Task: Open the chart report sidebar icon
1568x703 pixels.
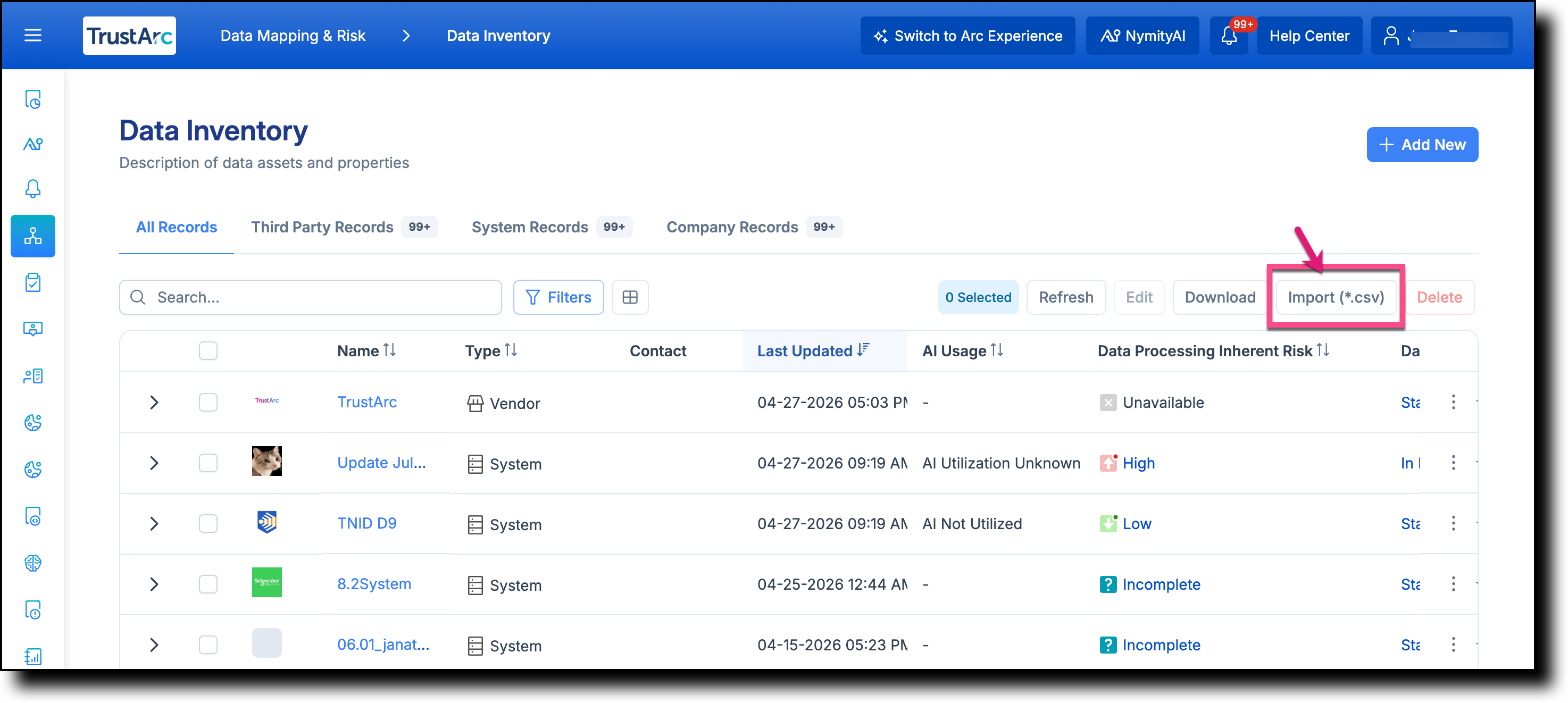Action: point(33,657)
